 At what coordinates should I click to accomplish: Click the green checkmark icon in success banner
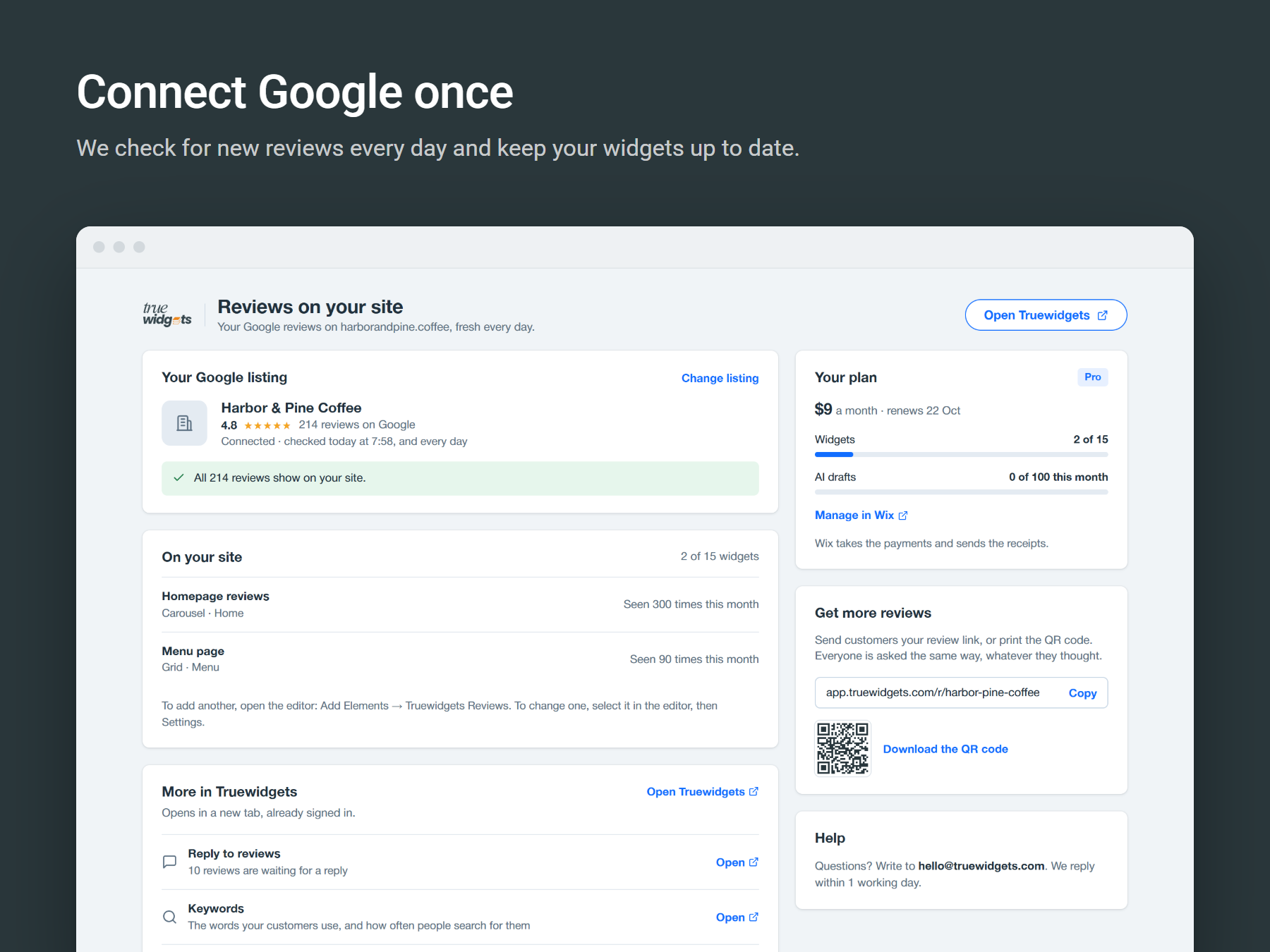tap(179, 477)
